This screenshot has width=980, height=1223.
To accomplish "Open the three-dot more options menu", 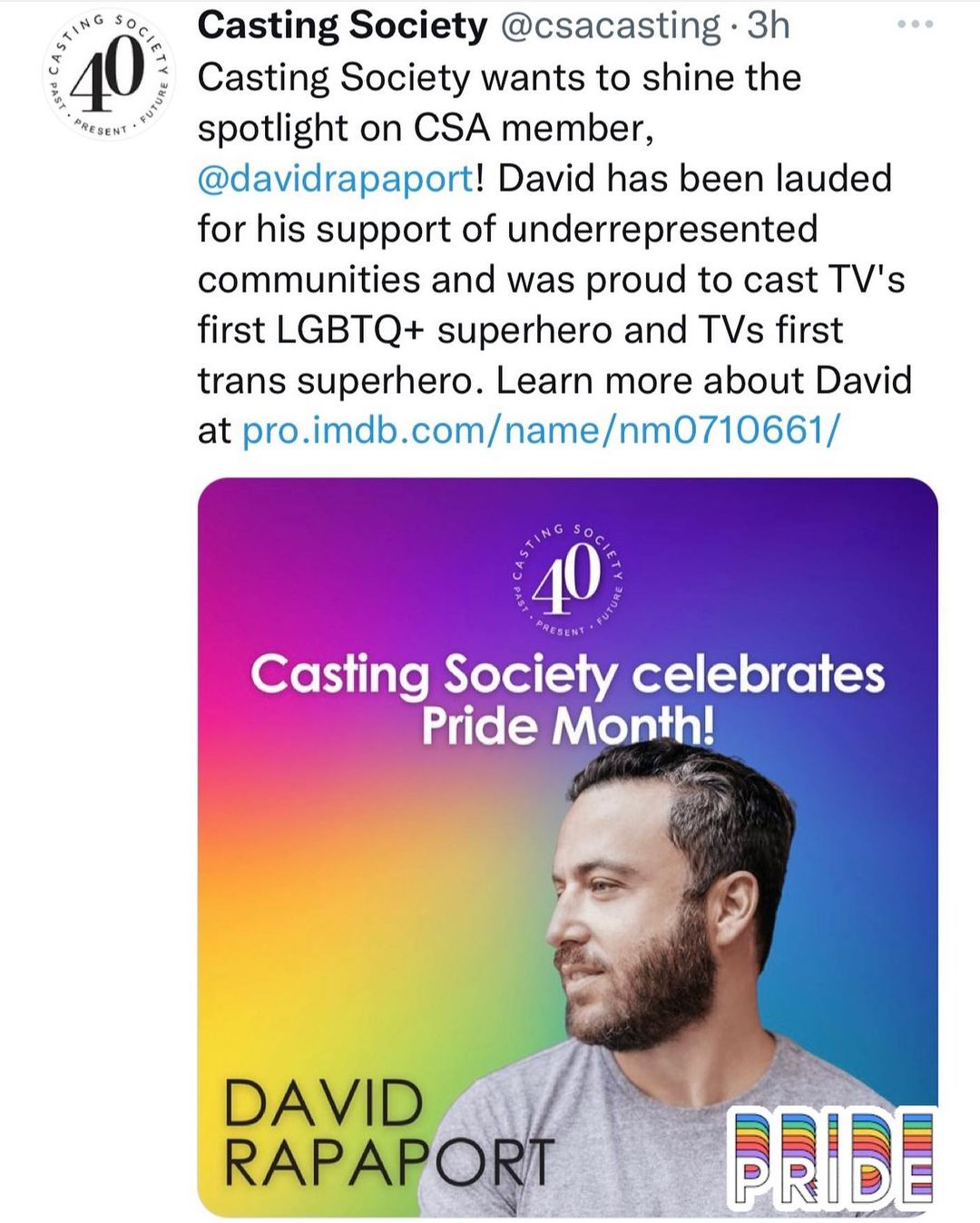I will pos(915,25).
